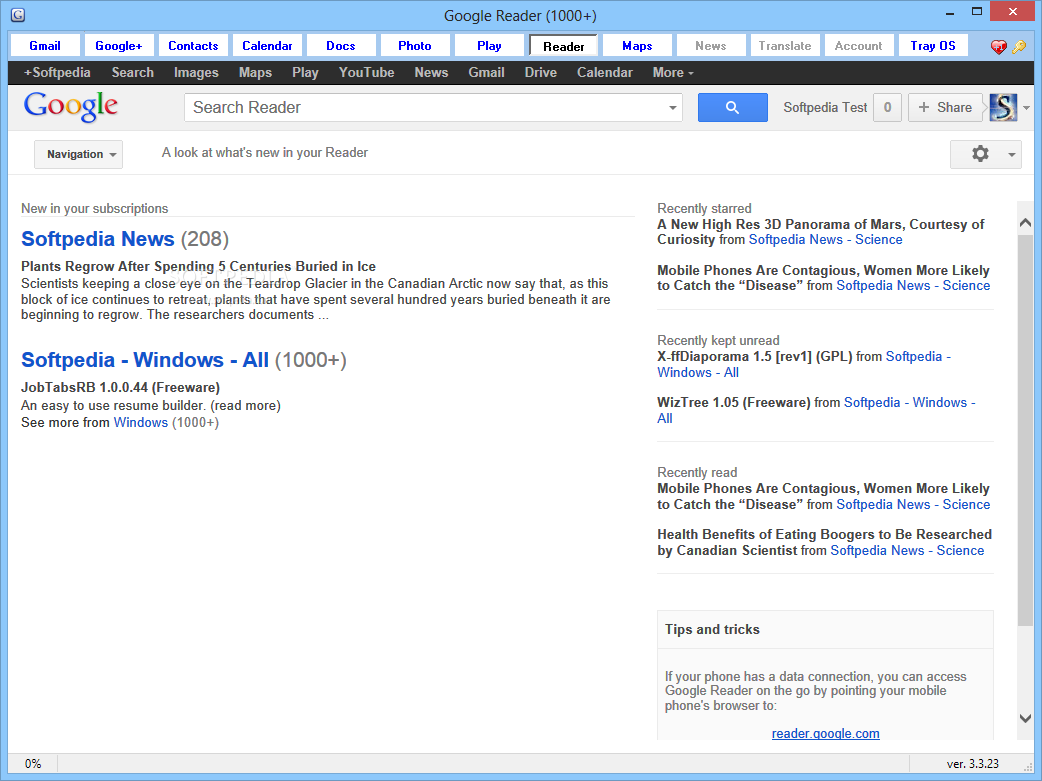Switch to the Play tab in top row
1042x781 pixels.
[489, 46]
